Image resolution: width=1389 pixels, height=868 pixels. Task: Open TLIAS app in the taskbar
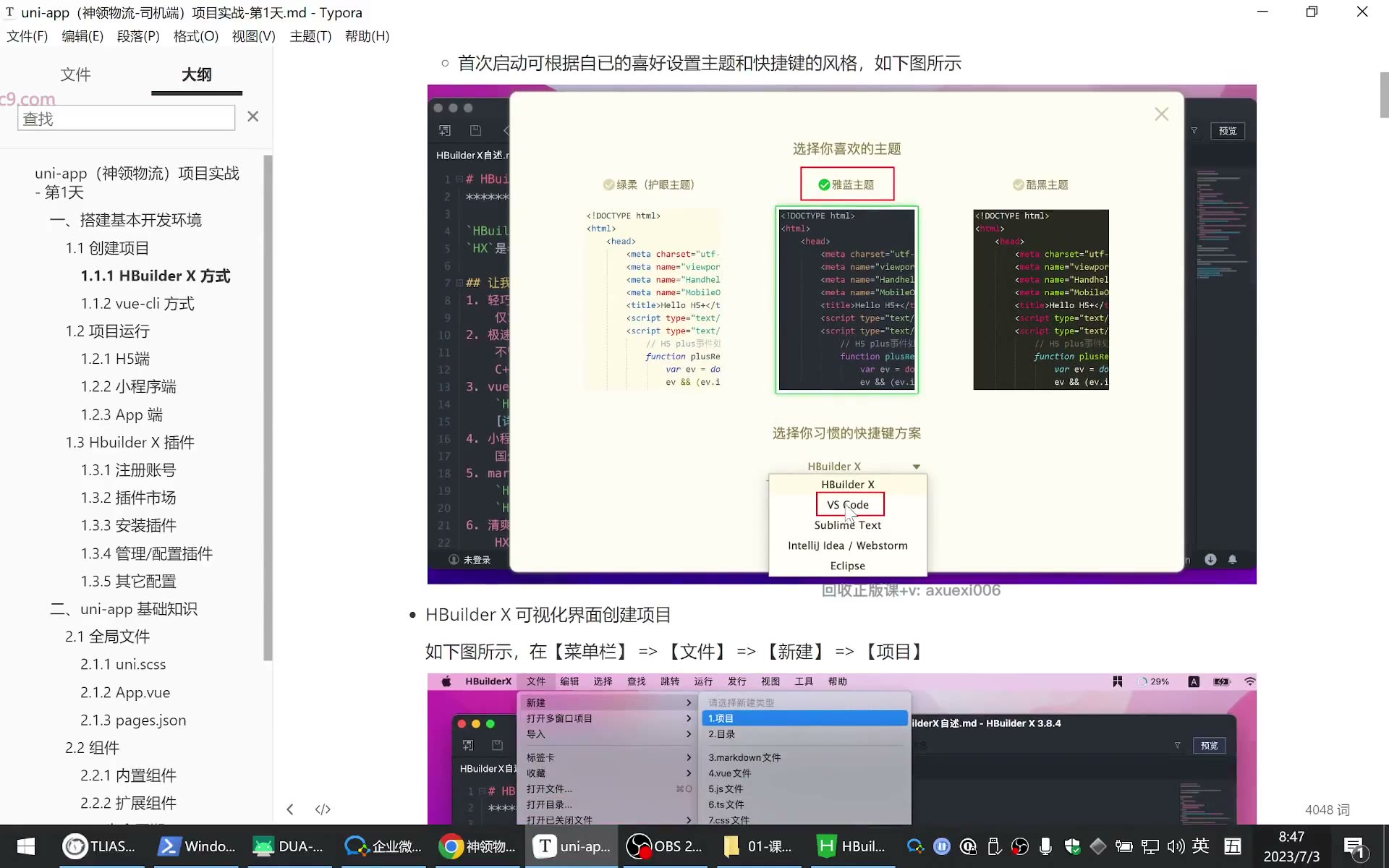(99, 846)
